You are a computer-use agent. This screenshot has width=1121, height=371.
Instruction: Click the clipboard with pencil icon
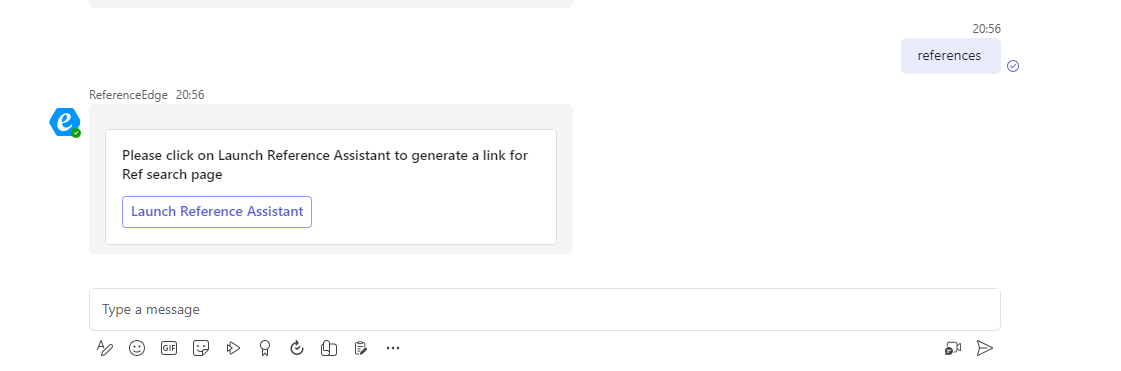pos(360,348)
